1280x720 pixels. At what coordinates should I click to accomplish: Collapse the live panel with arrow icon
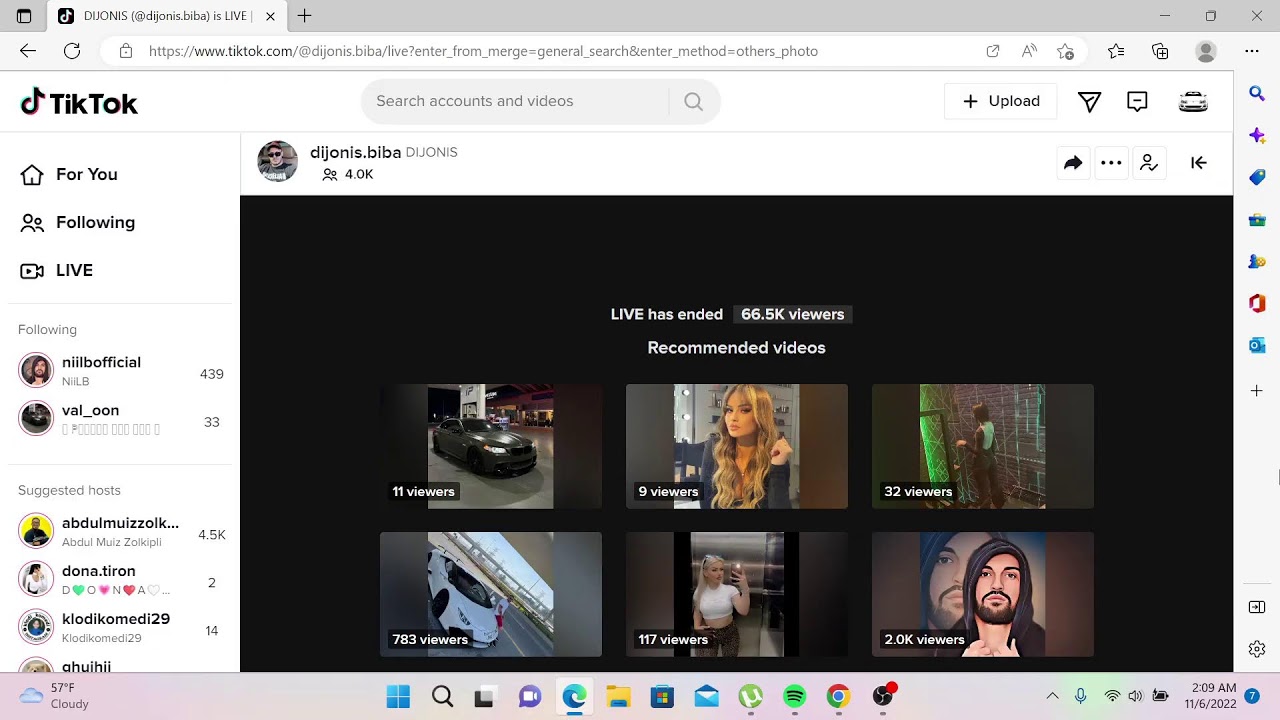pyautogui.click(x=1199, y=163)
